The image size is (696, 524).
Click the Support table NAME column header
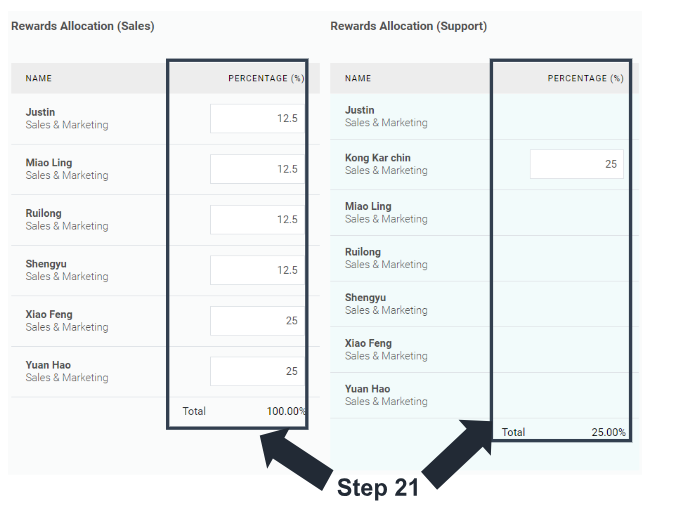[358, 78]
